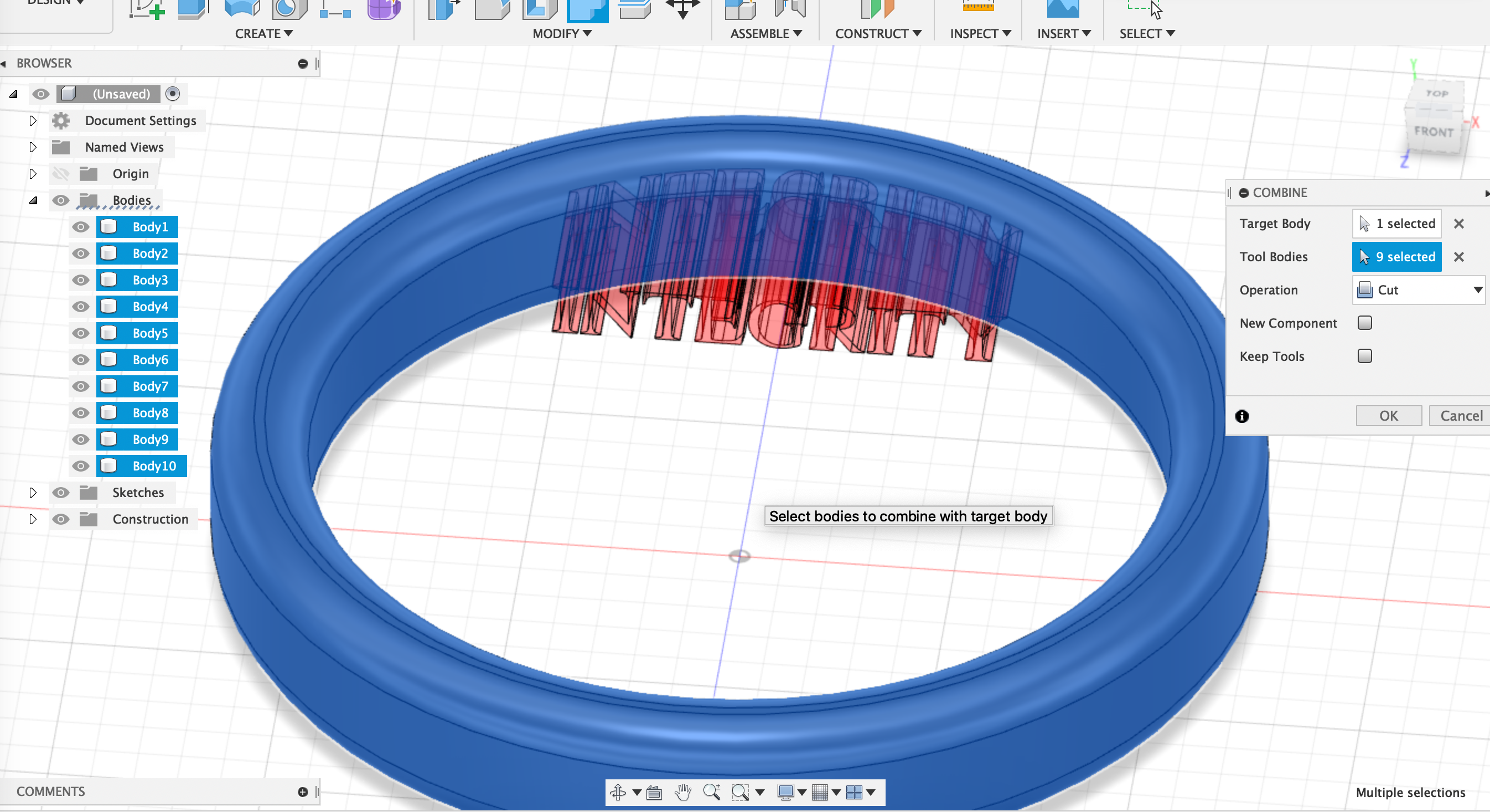
Task: Select the Inspect menu in toolbar
Action: [x=981, y=33]
